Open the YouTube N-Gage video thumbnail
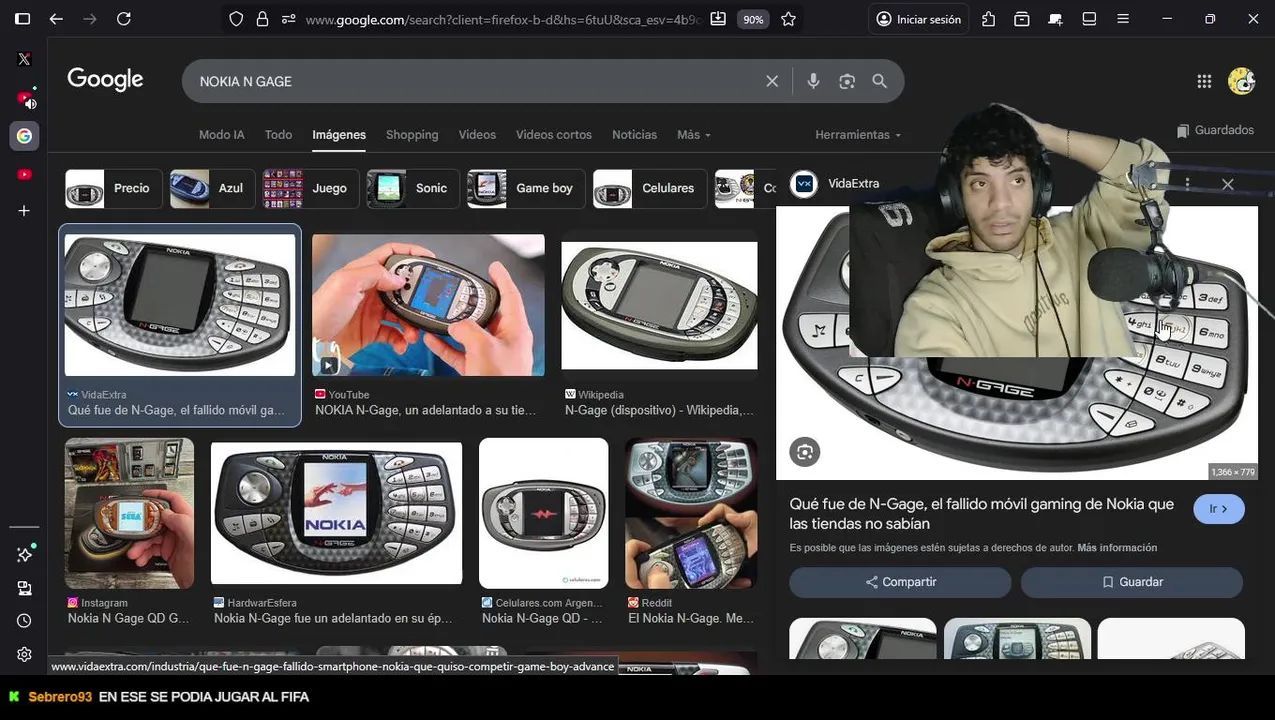Image resolution: width=1275 pixels, height=720 pixels. point(428,305)
